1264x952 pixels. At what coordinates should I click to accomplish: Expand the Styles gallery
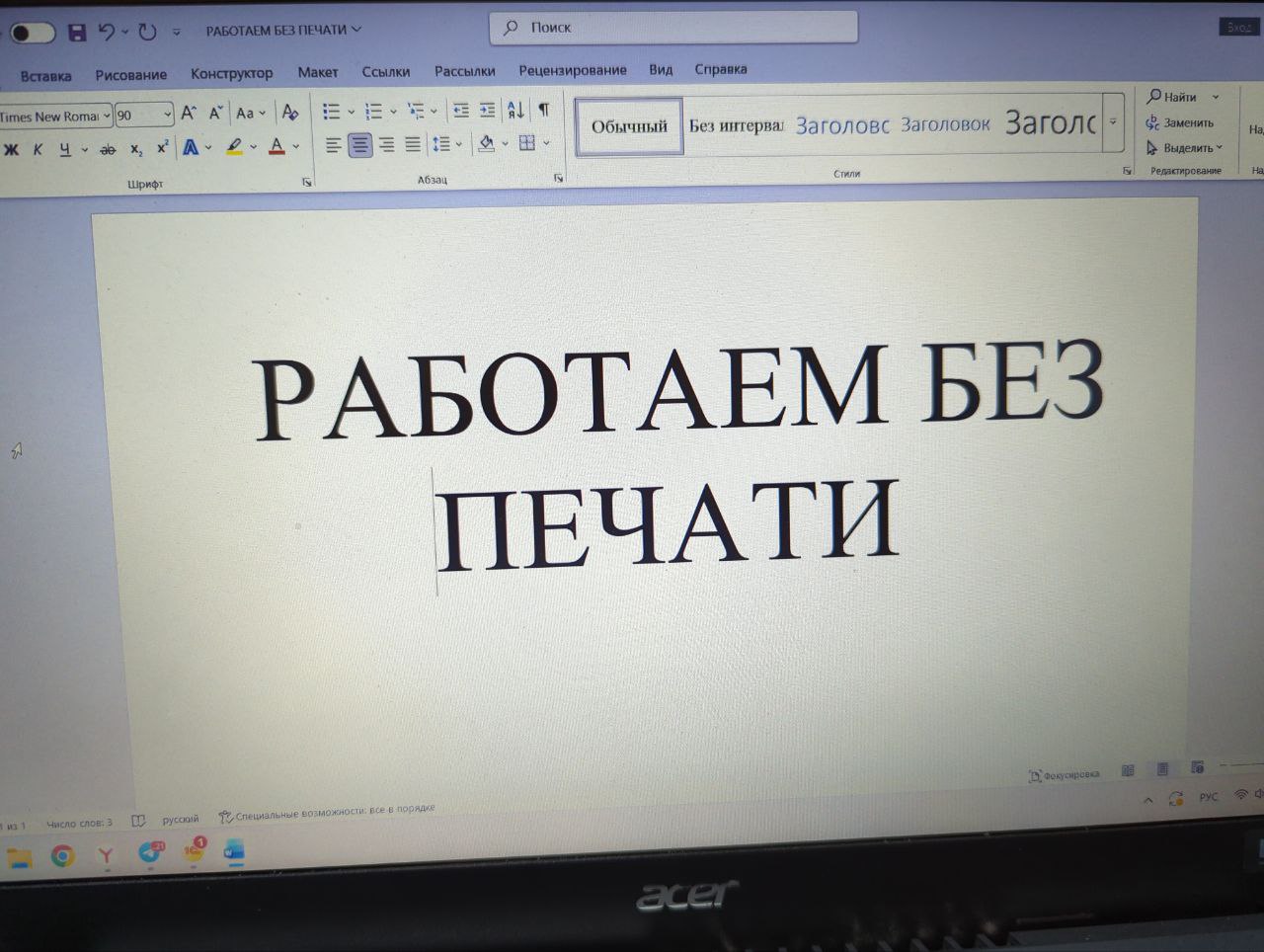1113,122
